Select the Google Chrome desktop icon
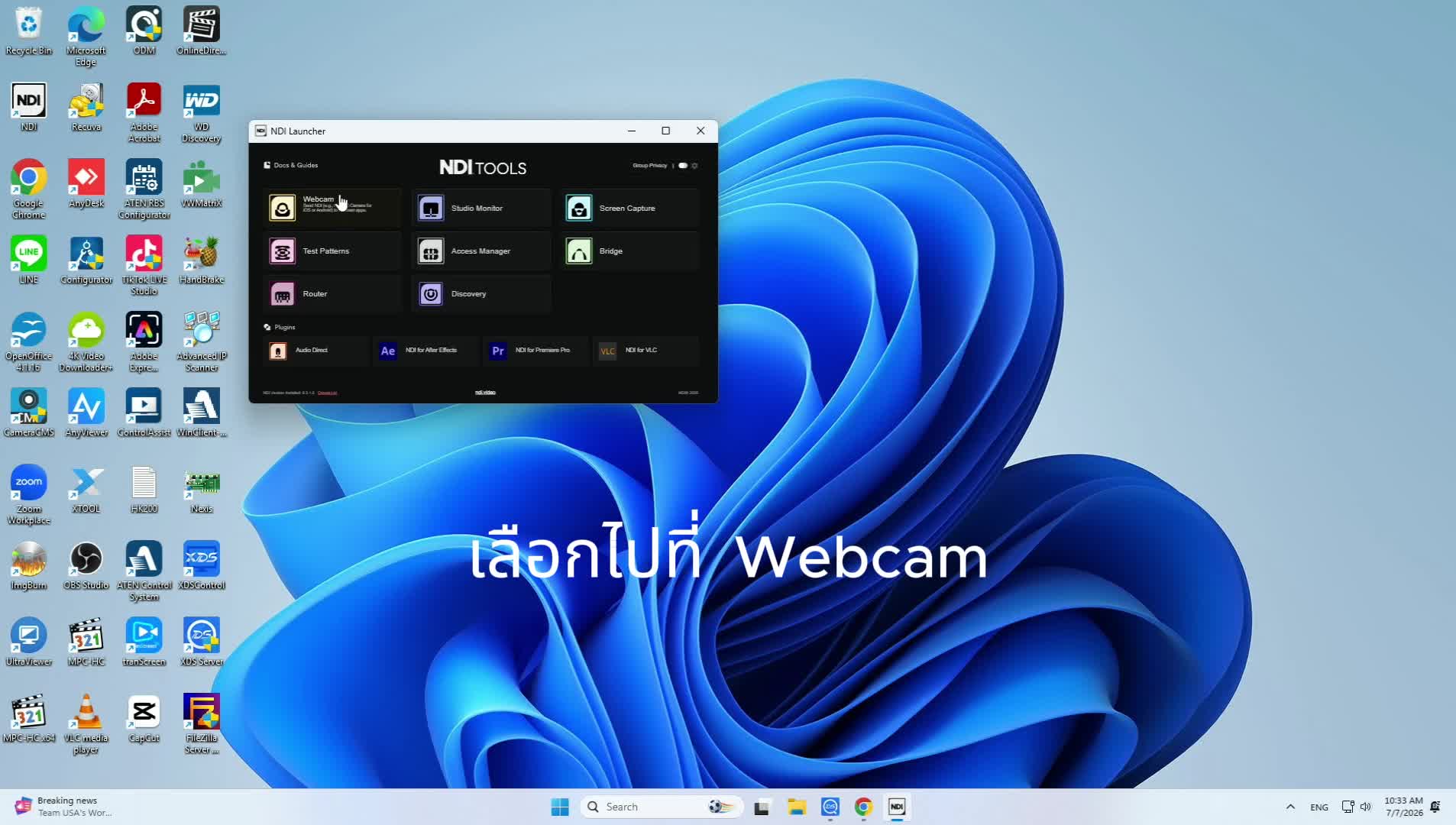This screenshot has height=825, width=1456. point(28,189)
